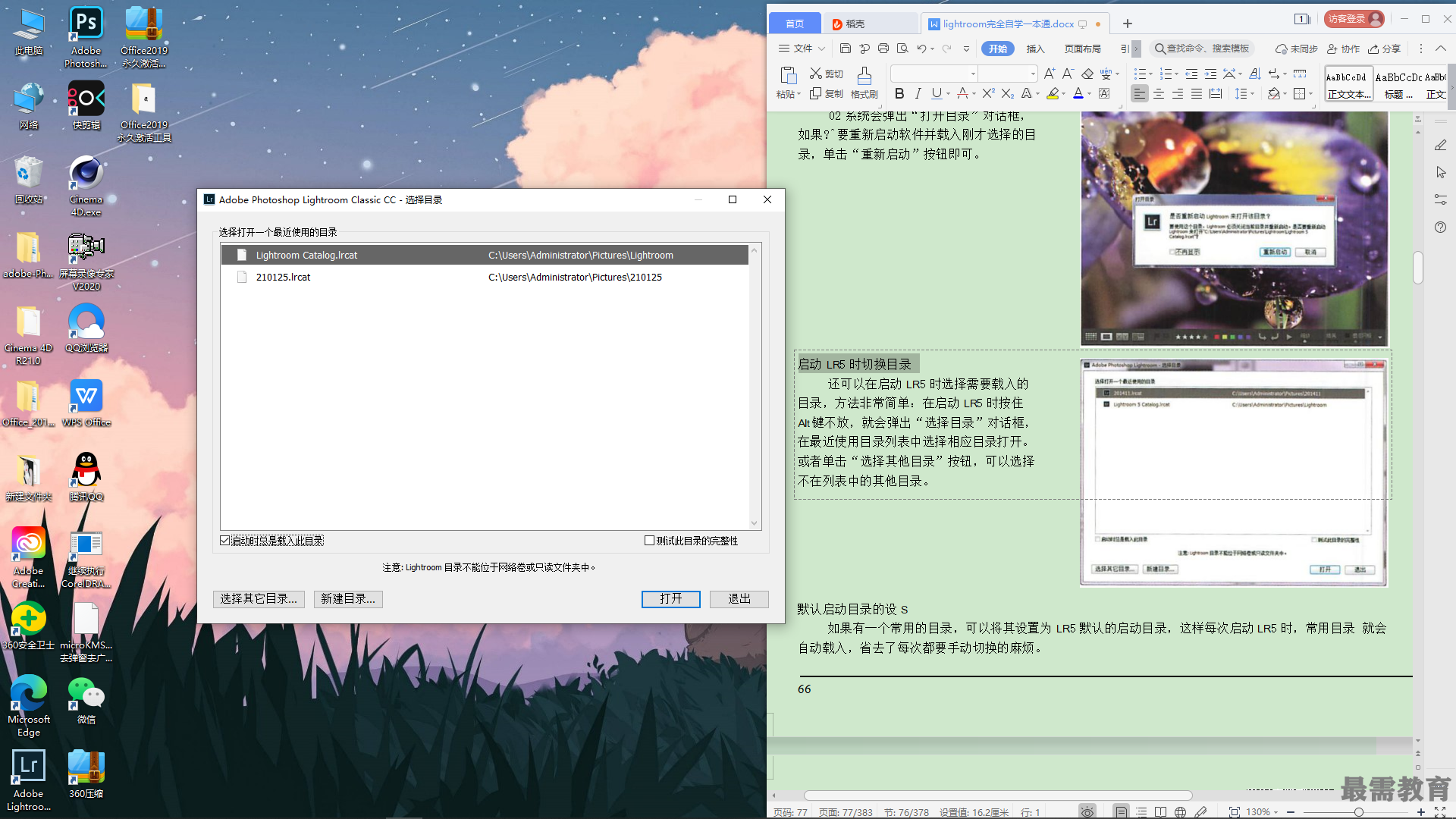Open the WPS 文件 menu
The image size is (1456, 819).
pyautogui.click(x=802, y=49)
